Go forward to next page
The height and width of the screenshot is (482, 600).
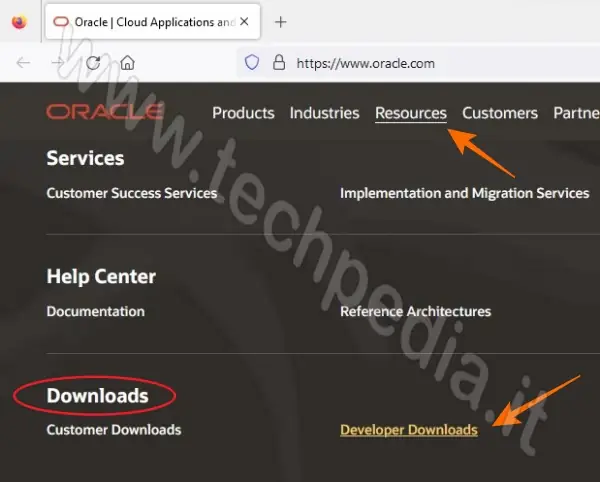[58, 63]
